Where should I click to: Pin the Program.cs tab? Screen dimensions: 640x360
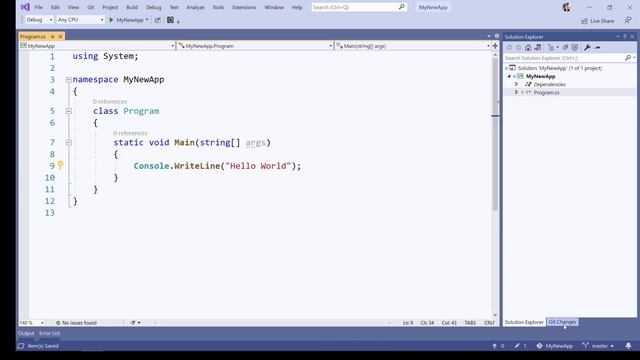point(52,37)
